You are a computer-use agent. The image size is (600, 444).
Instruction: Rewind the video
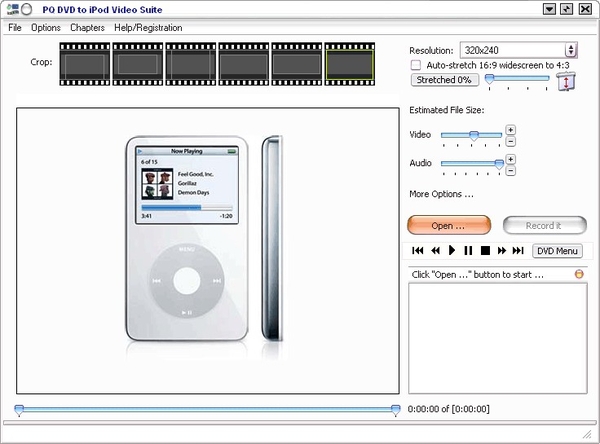(x=435, y=250)
